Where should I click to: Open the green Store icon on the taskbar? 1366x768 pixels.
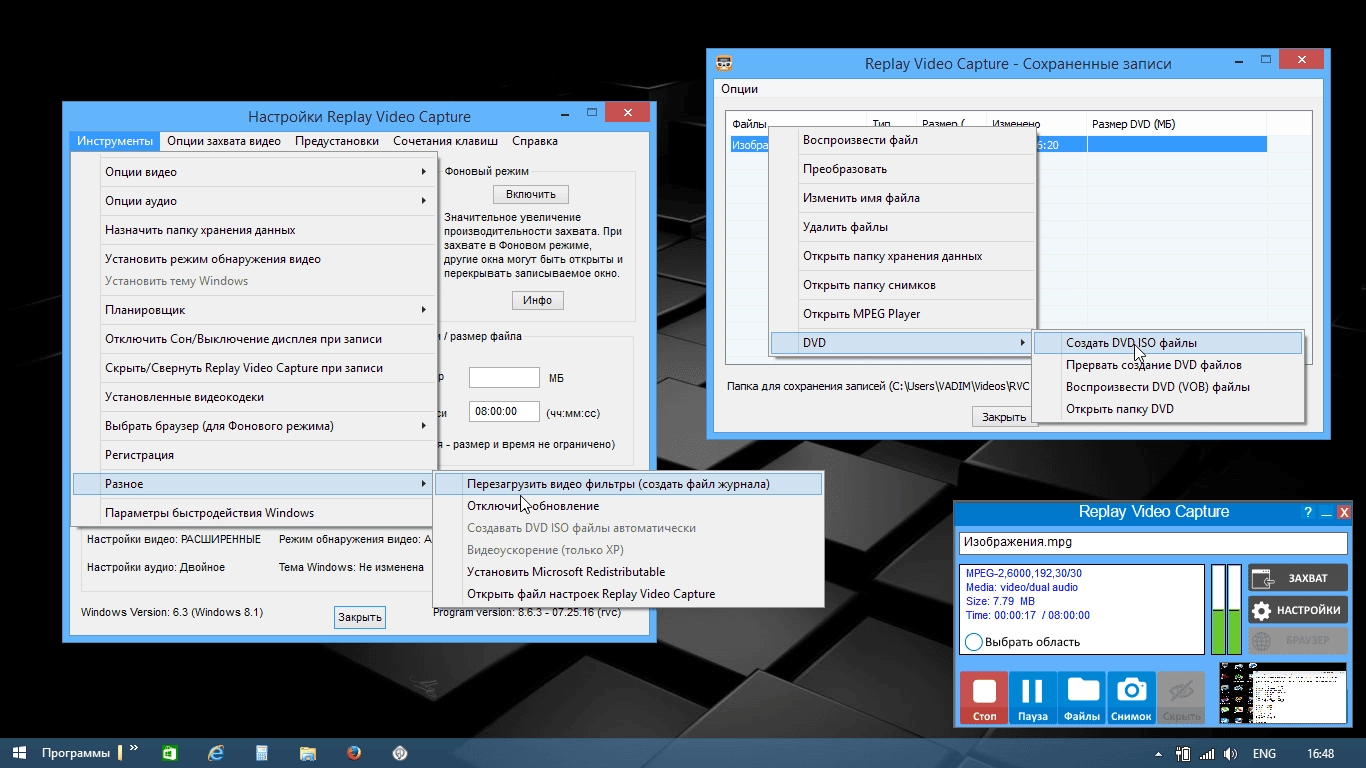click(x=169, y=753)
